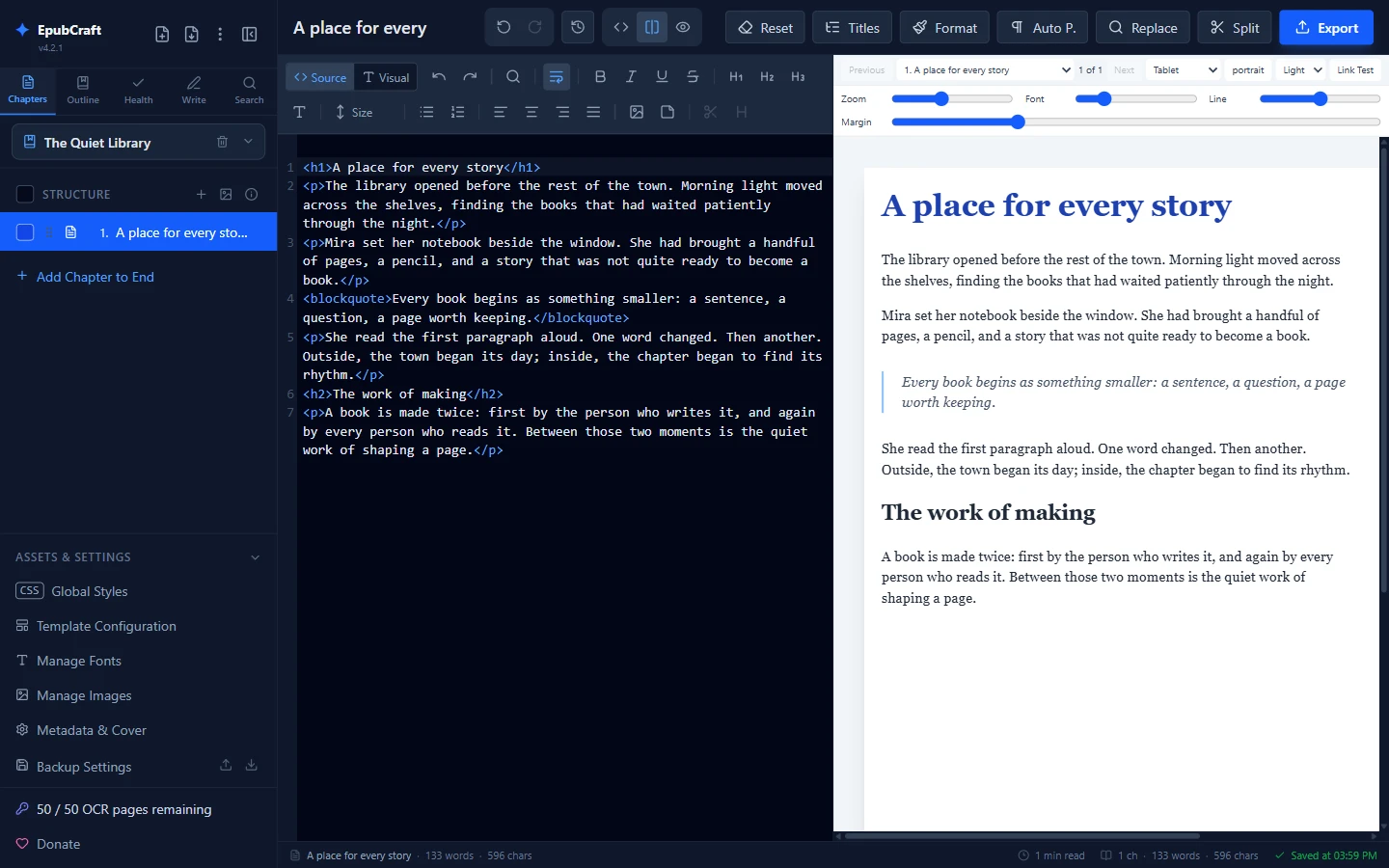Delete The Quiet Library via trash icon
The image size is (1389, 868).
coord(222,142)
